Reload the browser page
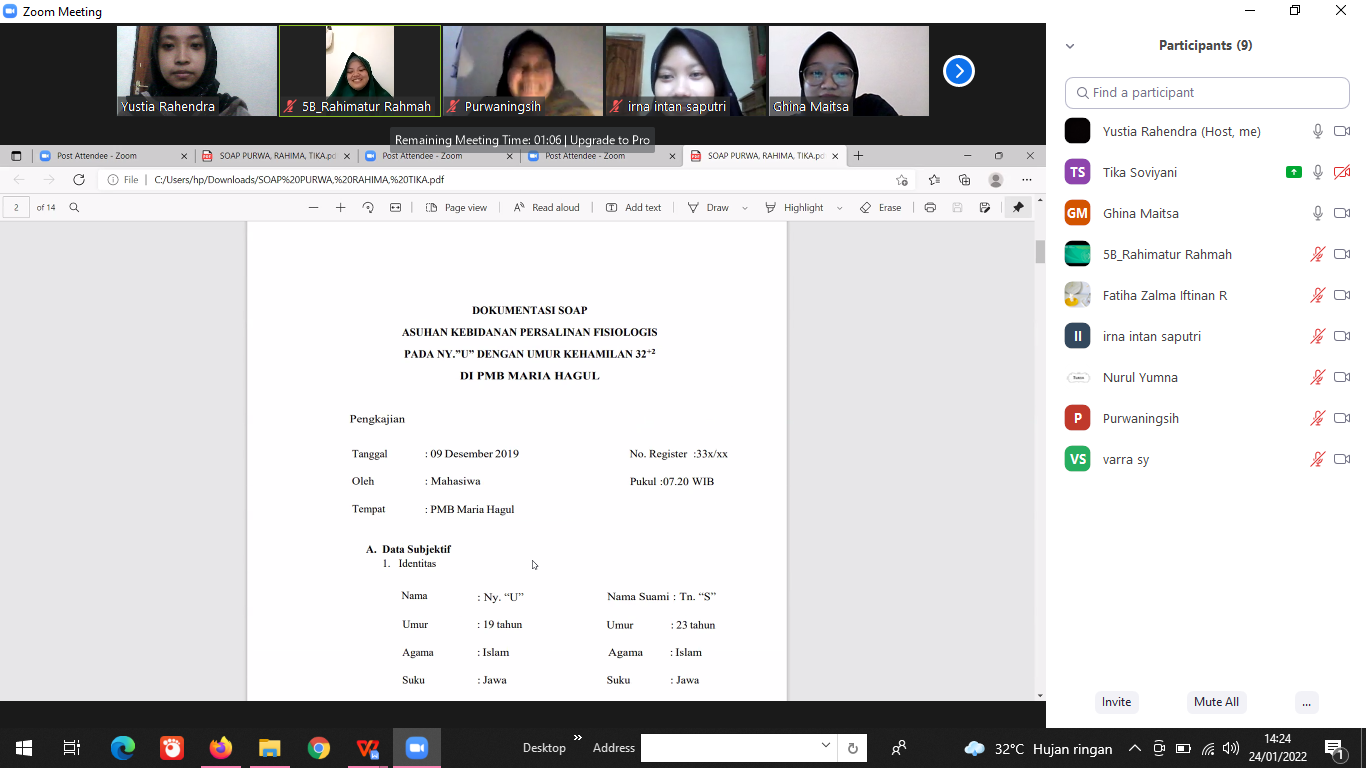The width and height of the screenshot is (1366, 768). (x=79, y=180)
